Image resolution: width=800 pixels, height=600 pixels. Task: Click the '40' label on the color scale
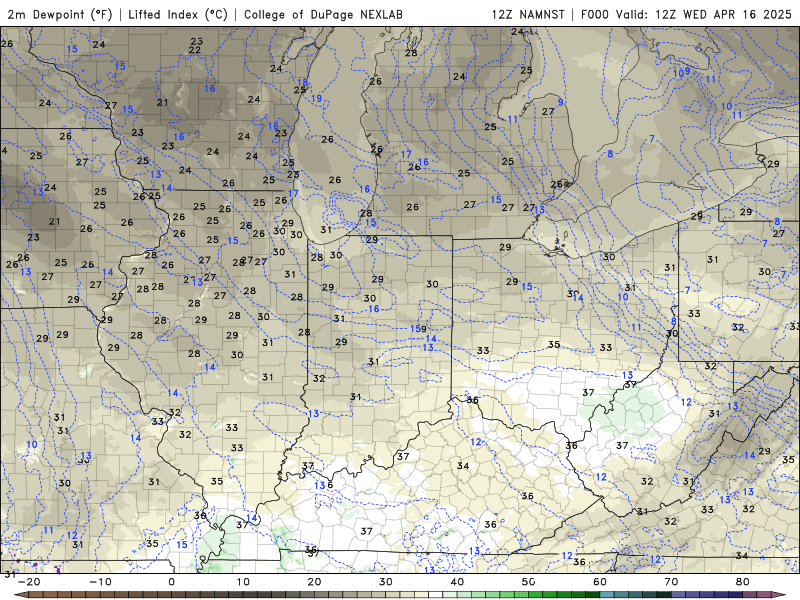[457, 582]
